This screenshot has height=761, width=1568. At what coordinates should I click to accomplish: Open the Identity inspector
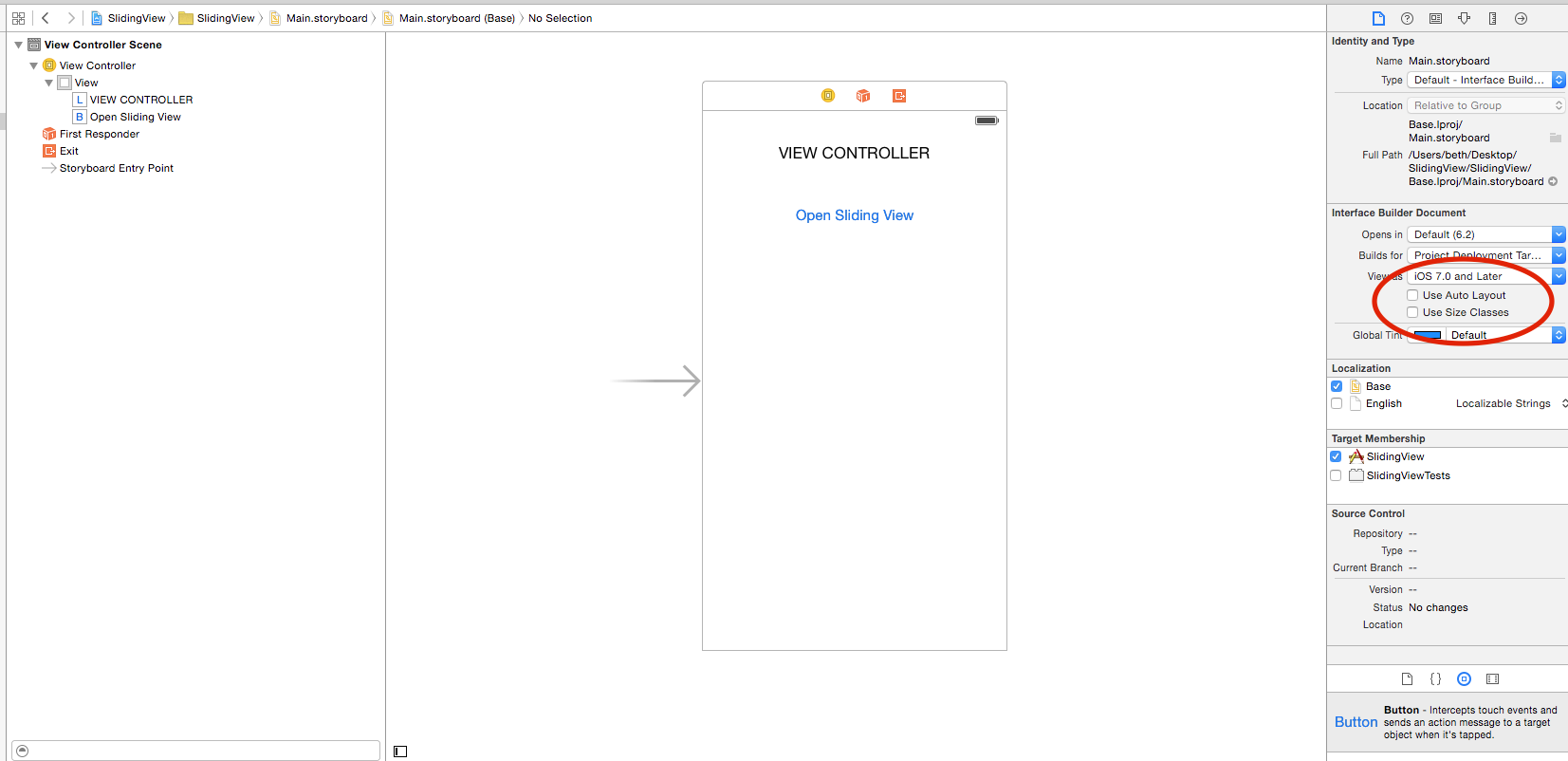[x=1435, y=18]
